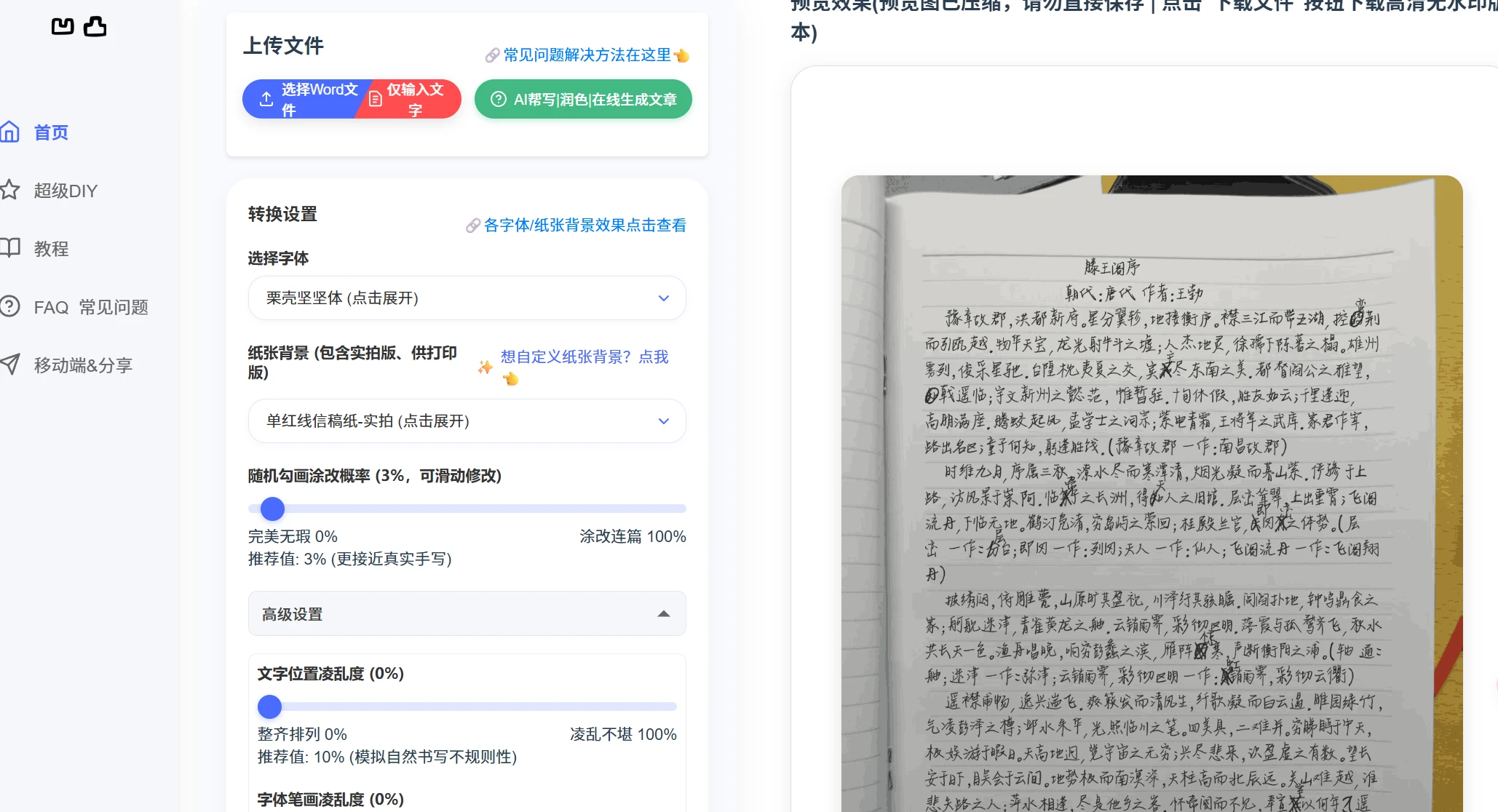Click the 凌乱不堪 100% label
Screen dimensions: 1498x812
623,734
